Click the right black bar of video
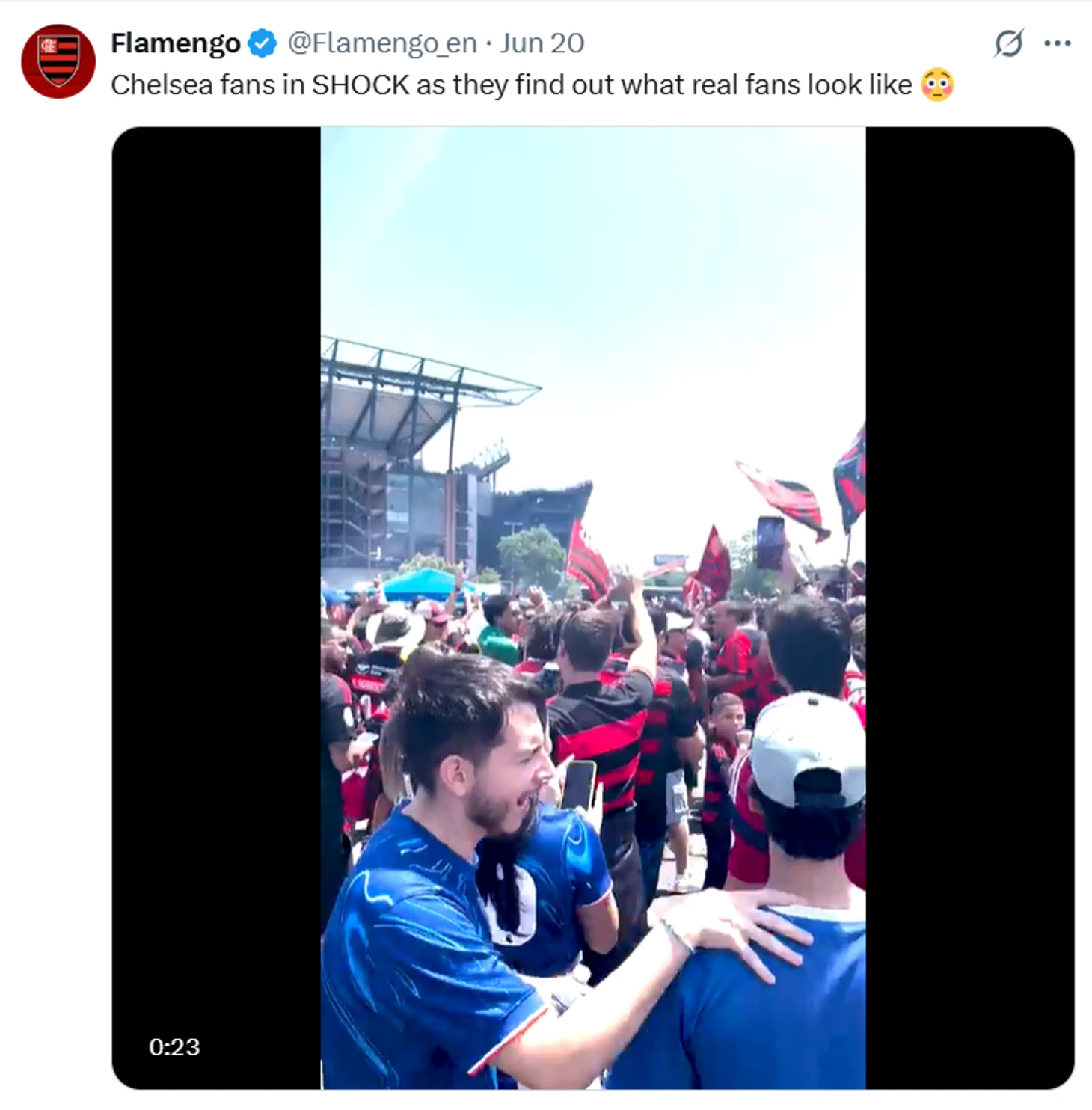 pos(970,607)
